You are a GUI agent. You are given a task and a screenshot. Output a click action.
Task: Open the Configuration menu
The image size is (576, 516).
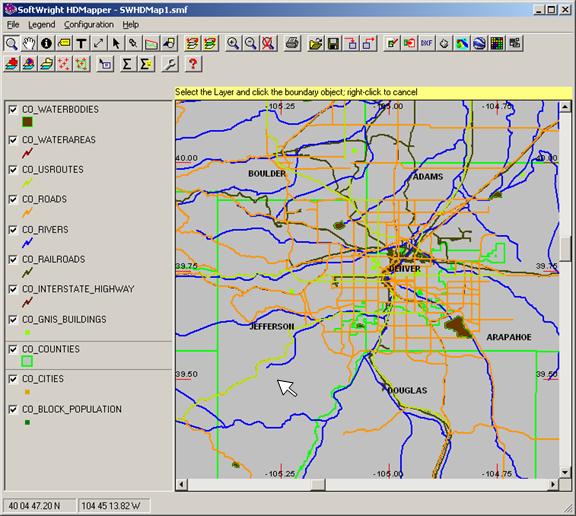point(89,25)
